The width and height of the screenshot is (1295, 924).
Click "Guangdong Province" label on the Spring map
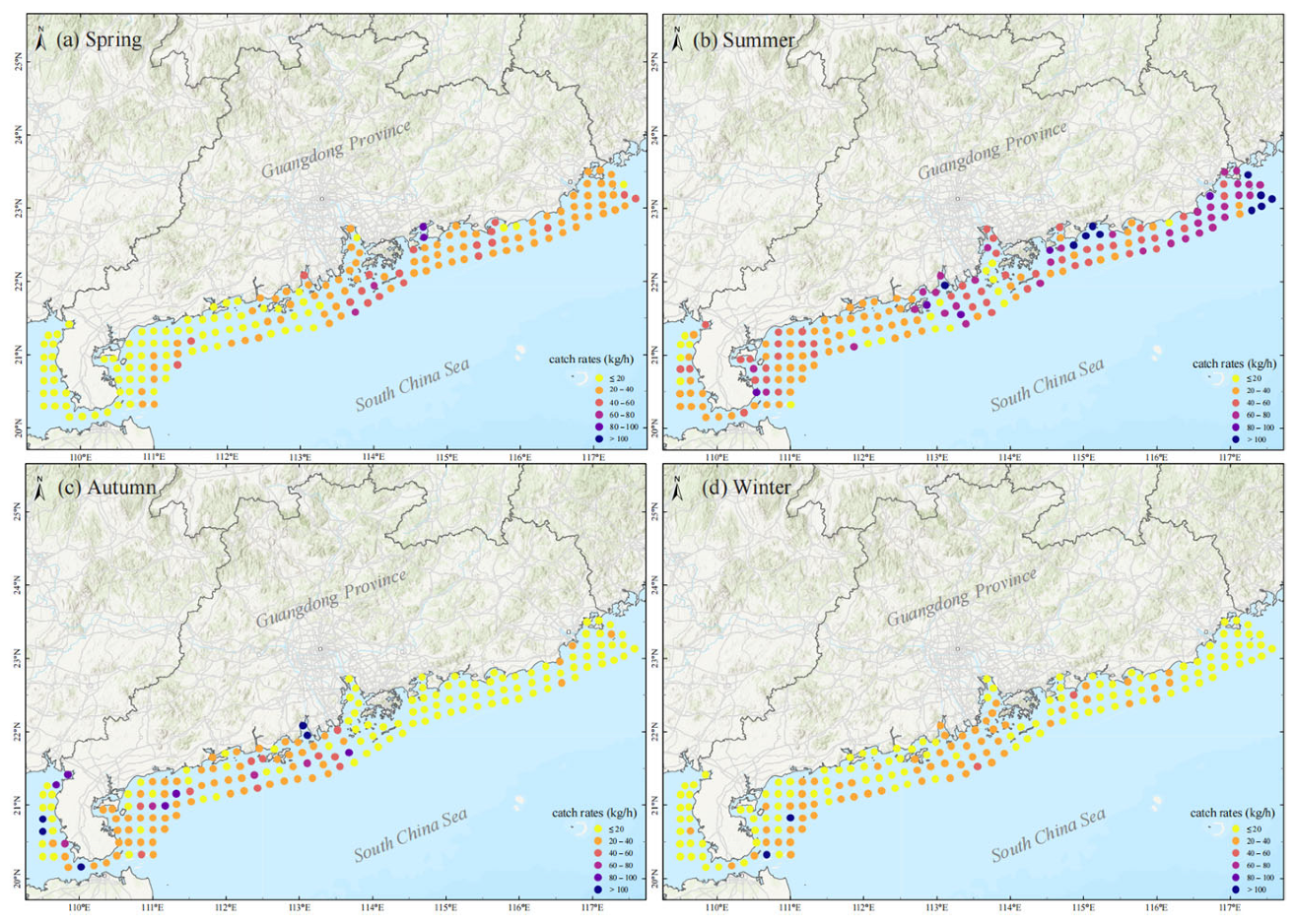[x=335, y=150]
